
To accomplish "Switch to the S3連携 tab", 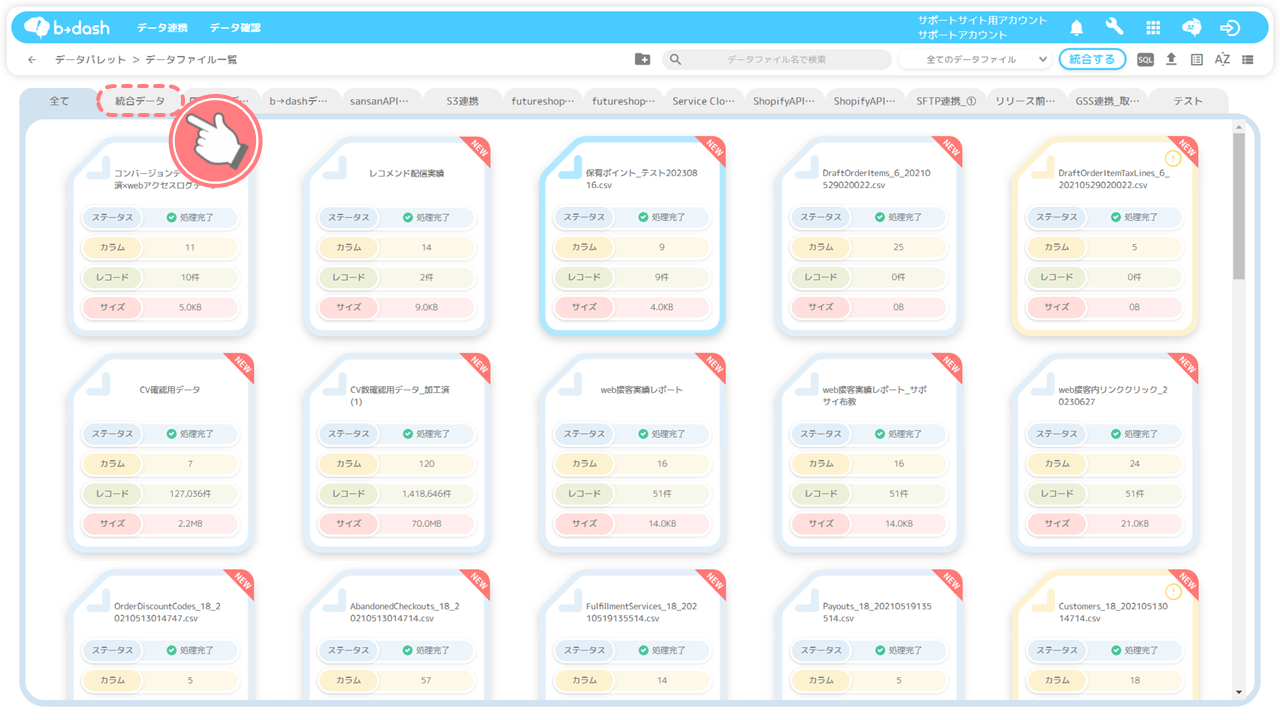I will coord(463,101).
